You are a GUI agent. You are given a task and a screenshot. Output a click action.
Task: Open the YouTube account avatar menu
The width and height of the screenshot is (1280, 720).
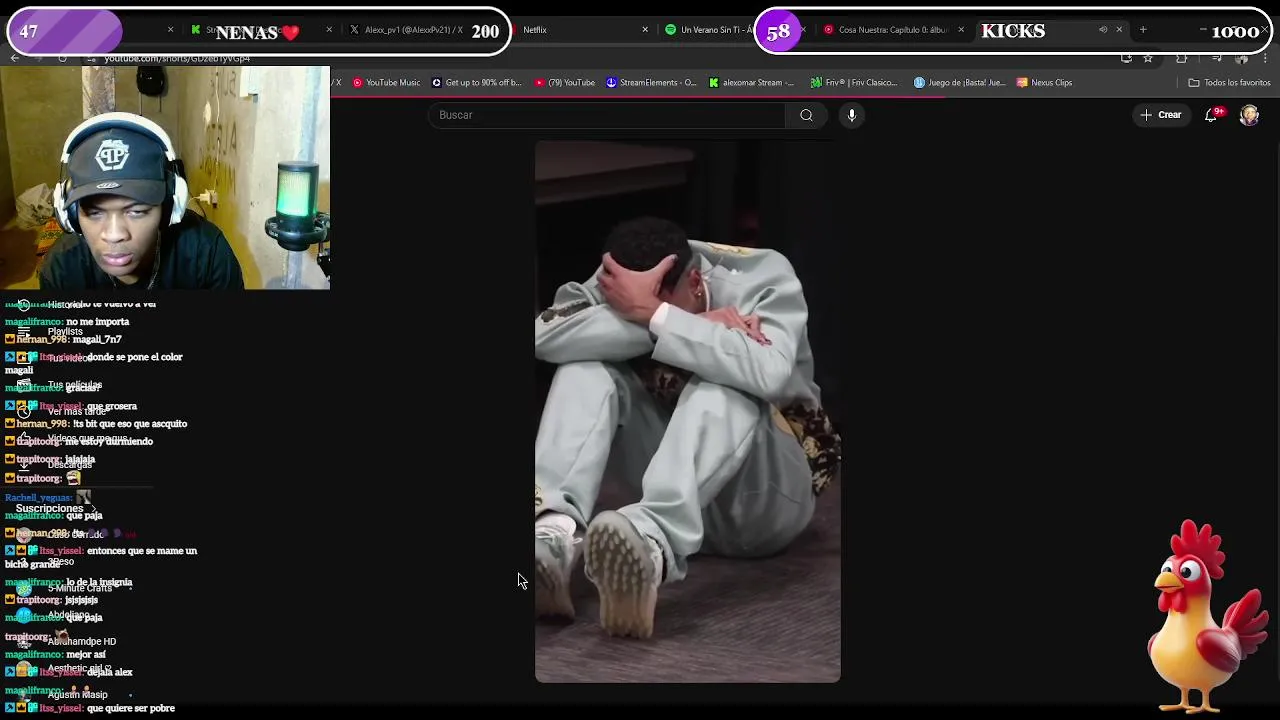pyautogui.click(x=1249, y=115)
